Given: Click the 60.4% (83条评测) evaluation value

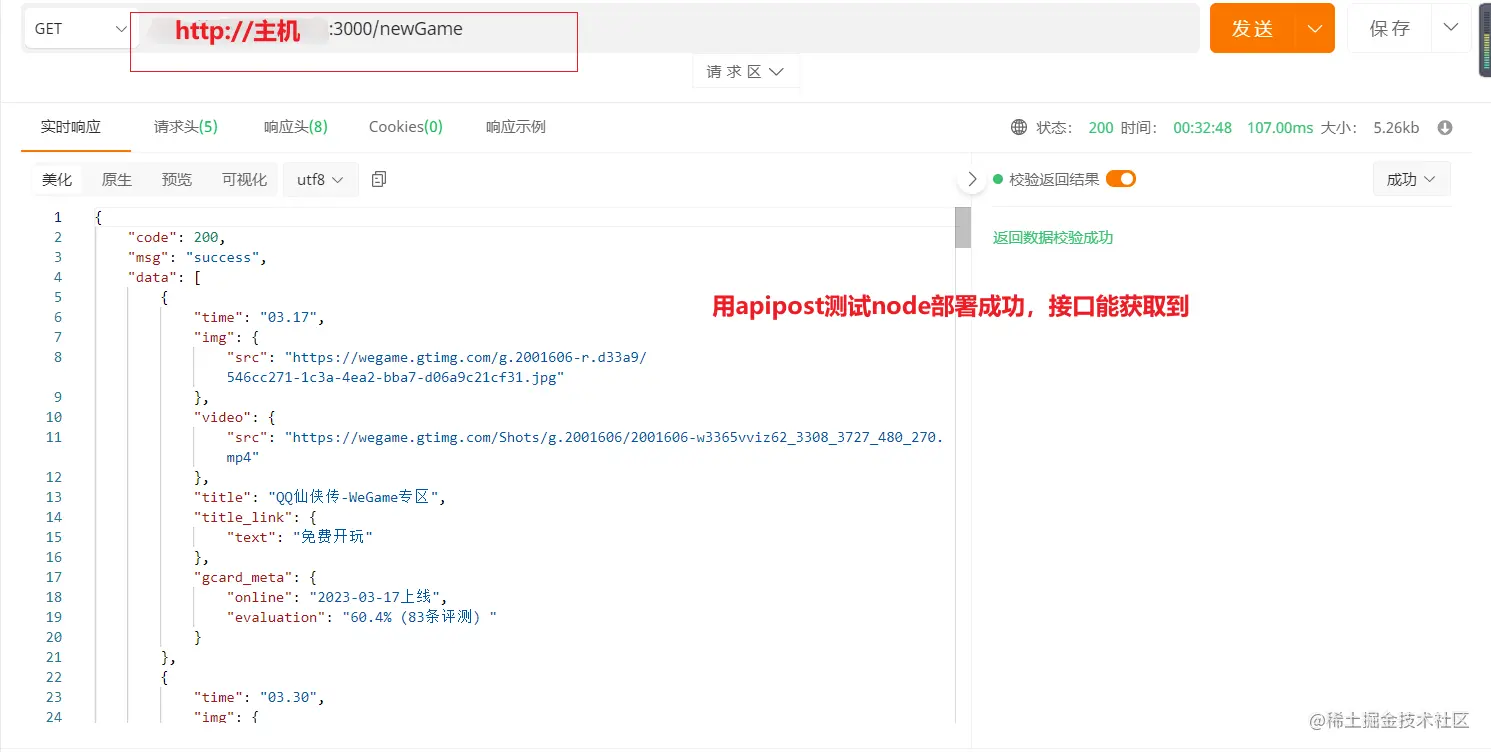Looking at the screenshot, I should click(420, 617).
